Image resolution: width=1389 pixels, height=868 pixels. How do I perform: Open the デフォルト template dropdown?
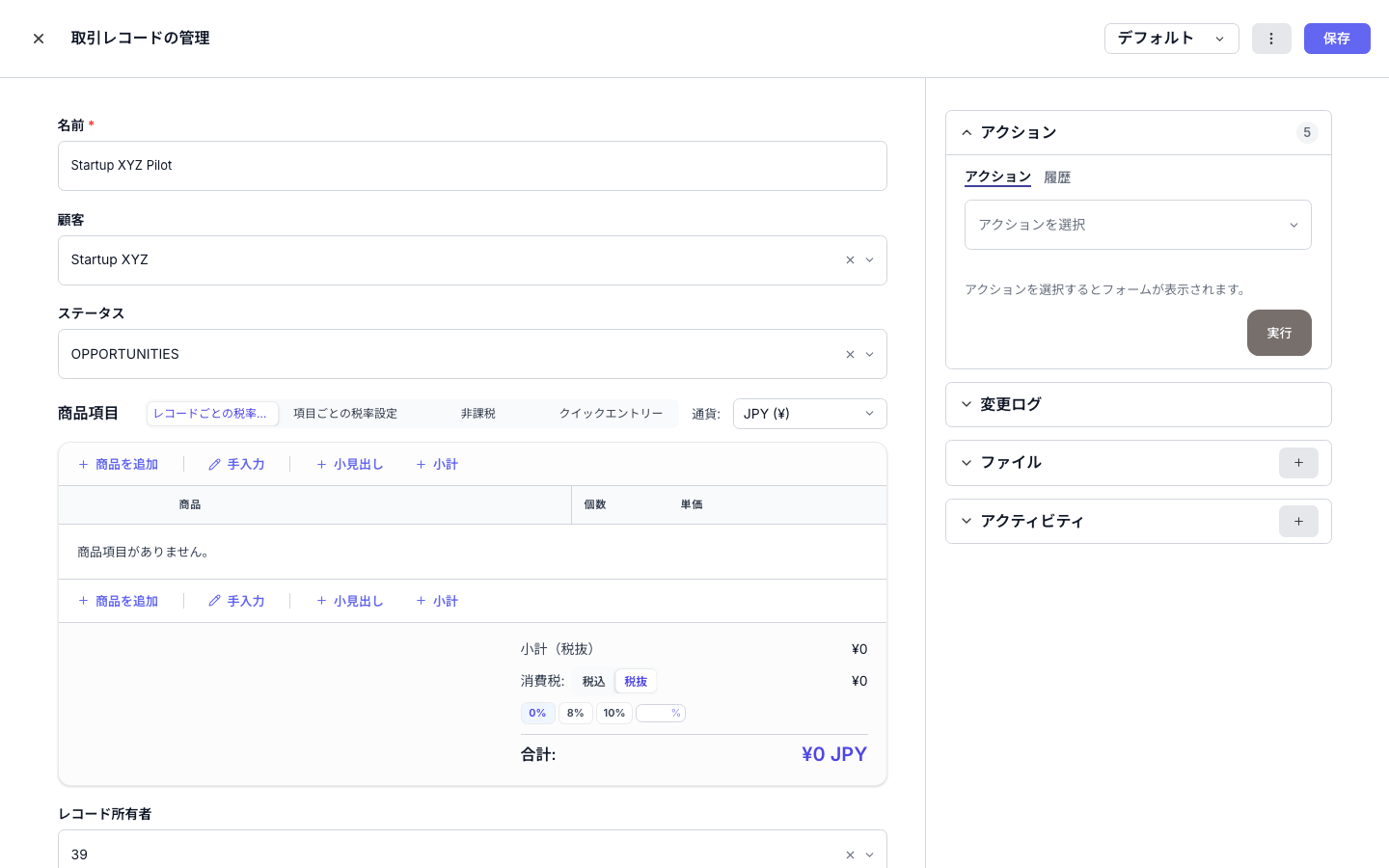pyautogui.click(x=1172, y=39)
